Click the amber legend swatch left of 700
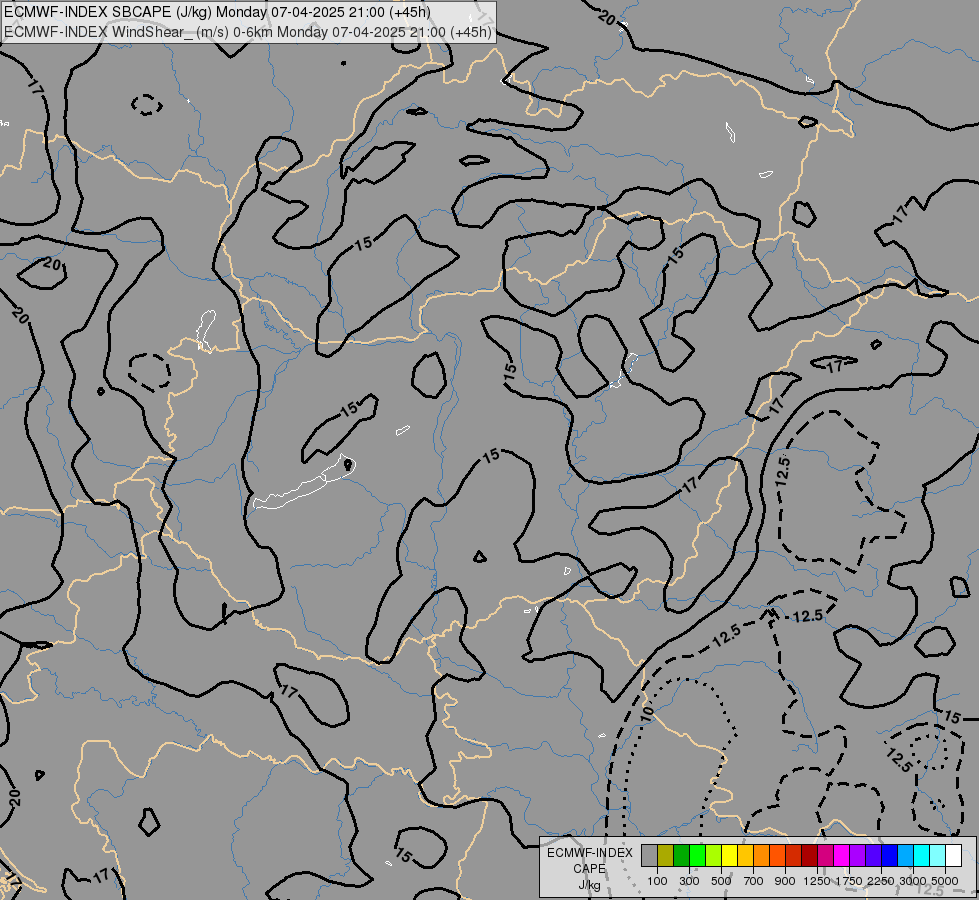The height and width of the screenshot is (900, 979). coord(745,856)
